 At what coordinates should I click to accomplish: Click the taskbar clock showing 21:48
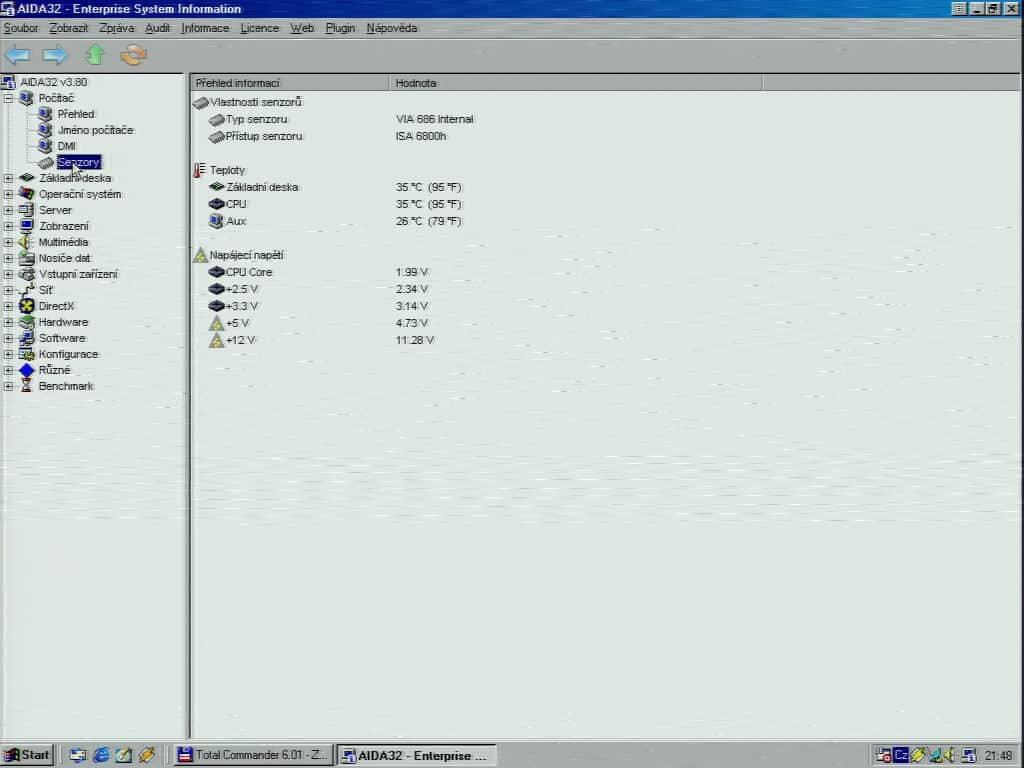[998, 756]
